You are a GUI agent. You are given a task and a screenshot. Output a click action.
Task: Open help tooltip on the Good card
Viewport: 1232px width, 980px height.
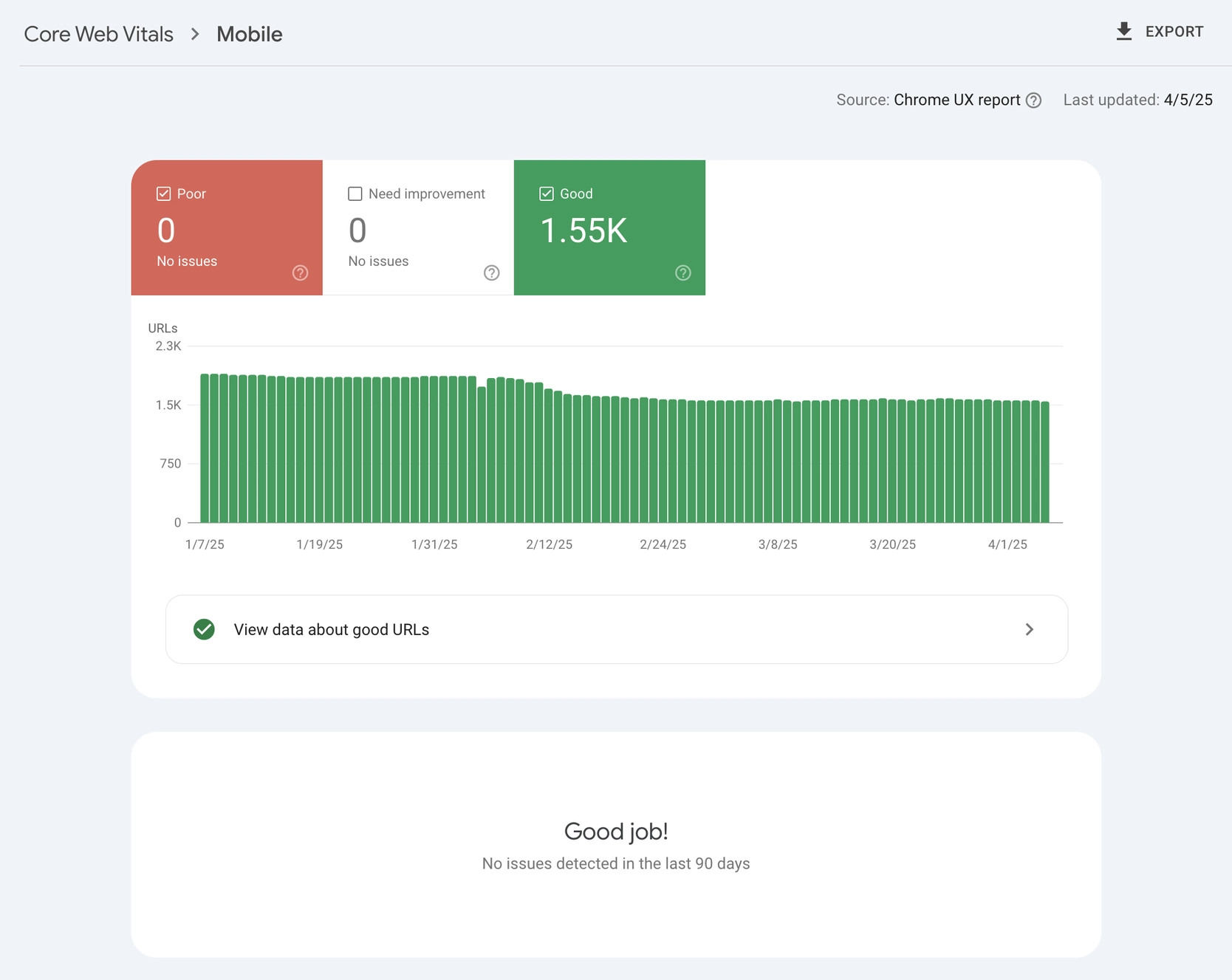pos(682,273)
